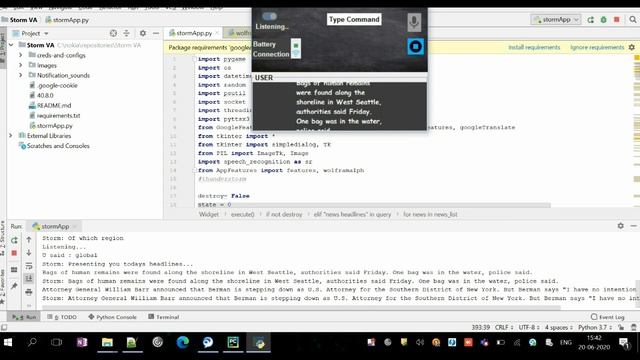Image resolution: width=640 pixels, height=360 pixels.
Task: Click Run console horizontal scrollbar
Action: [301, 308]
